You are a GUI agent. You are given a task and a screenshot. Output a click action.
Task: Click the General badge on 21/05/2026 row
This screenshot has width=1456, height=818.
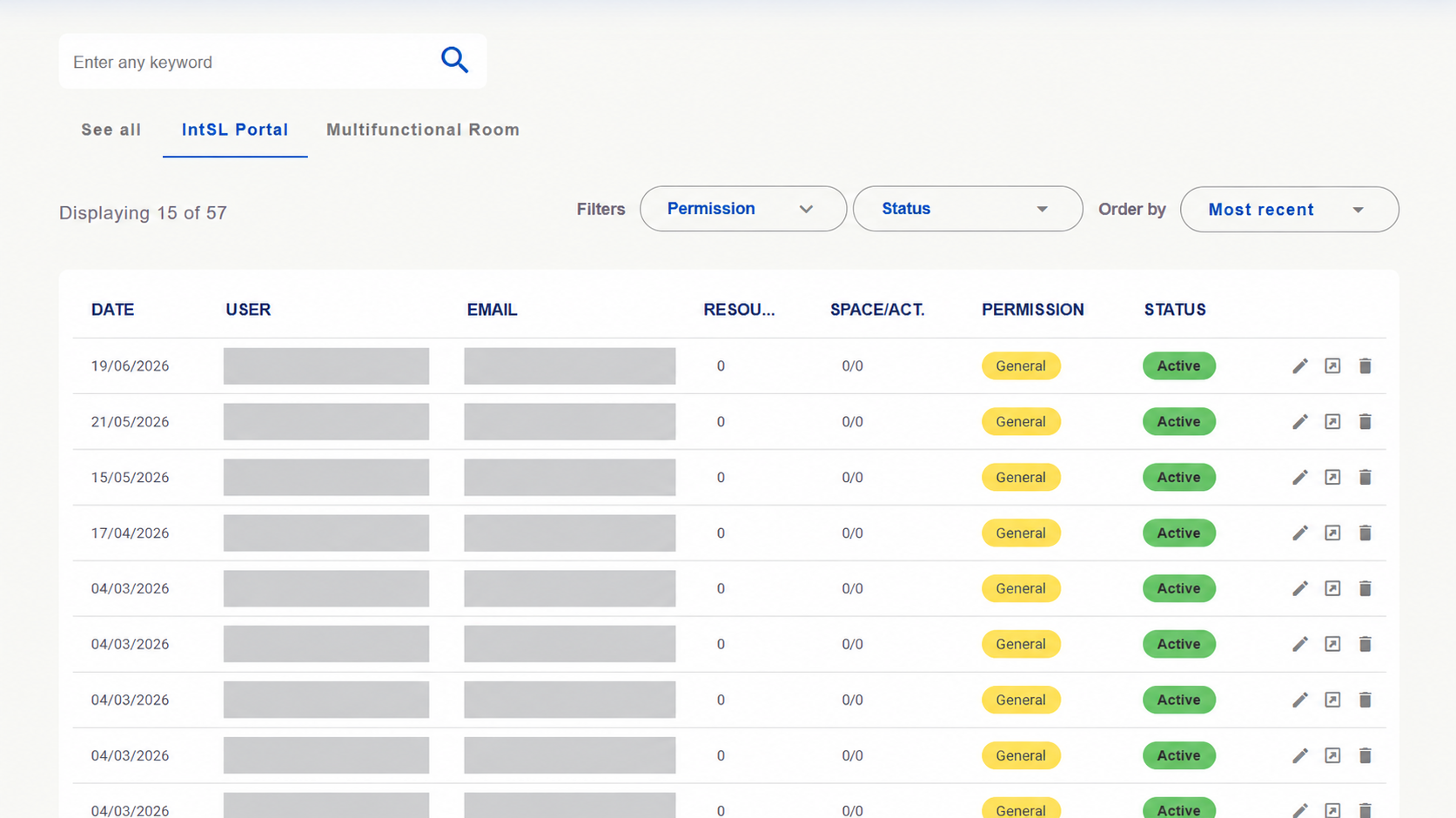(1021, 422)
